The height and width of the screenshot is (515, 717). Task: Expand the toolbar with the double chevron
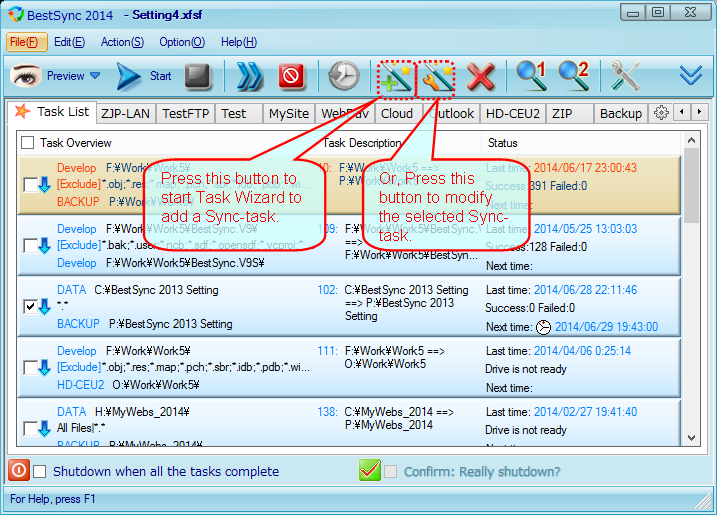point(690,75)
